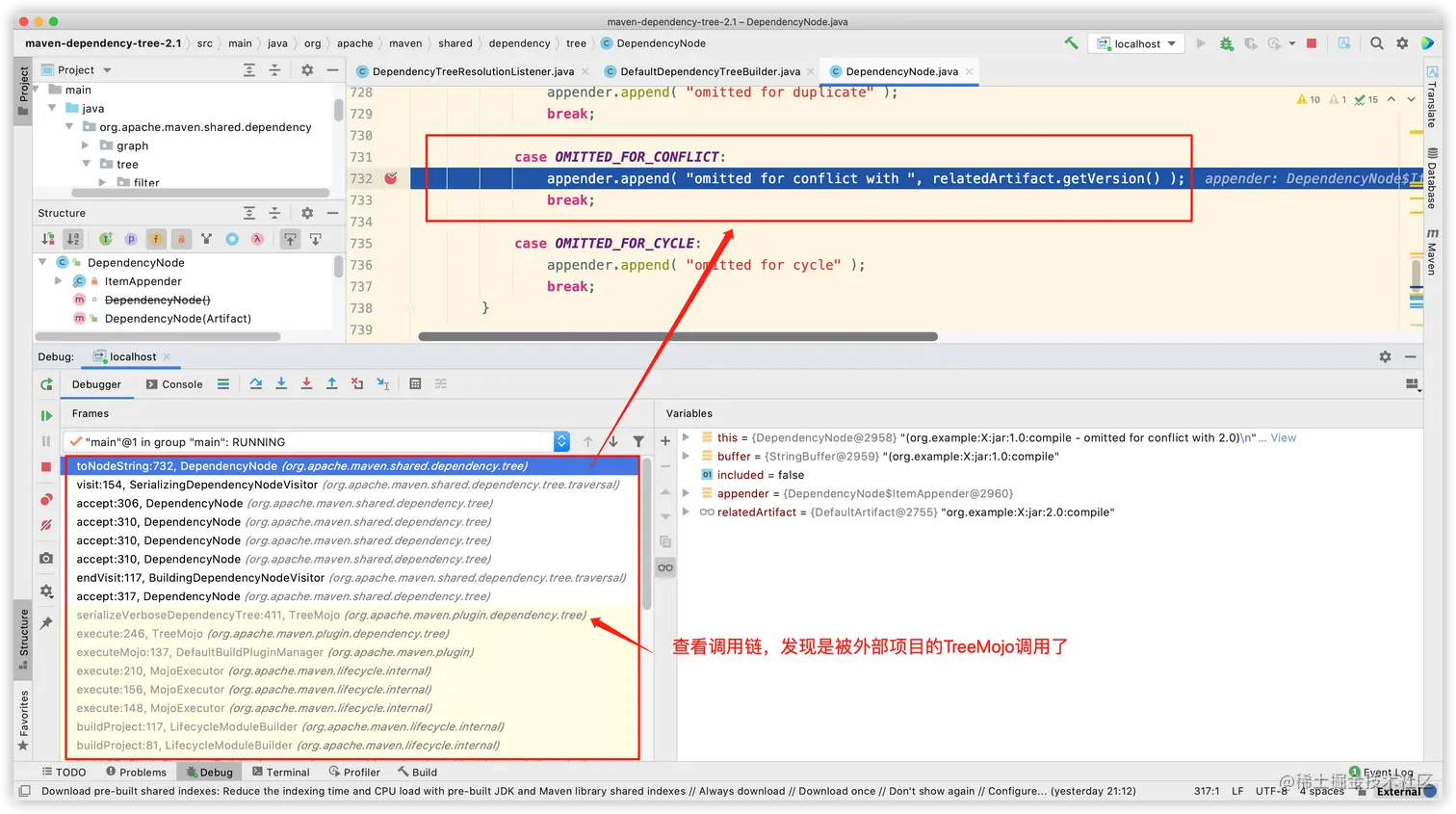Filter frames with the funnel icon
This screenshot has height=814, width=1456.
tap(638, 441)
